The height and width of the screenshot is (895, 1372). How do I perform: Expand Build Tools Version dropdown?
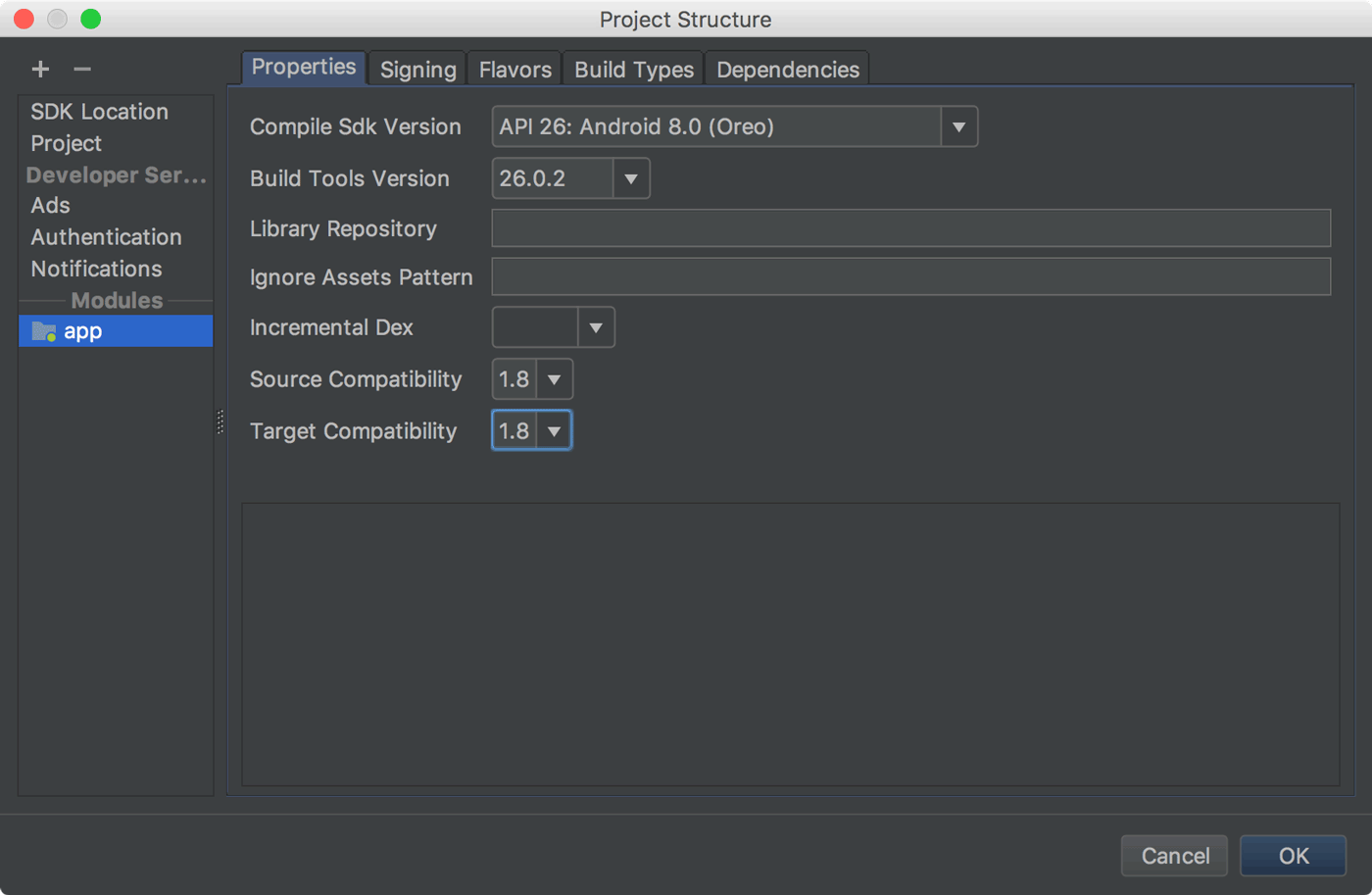[x=630, y=178]
